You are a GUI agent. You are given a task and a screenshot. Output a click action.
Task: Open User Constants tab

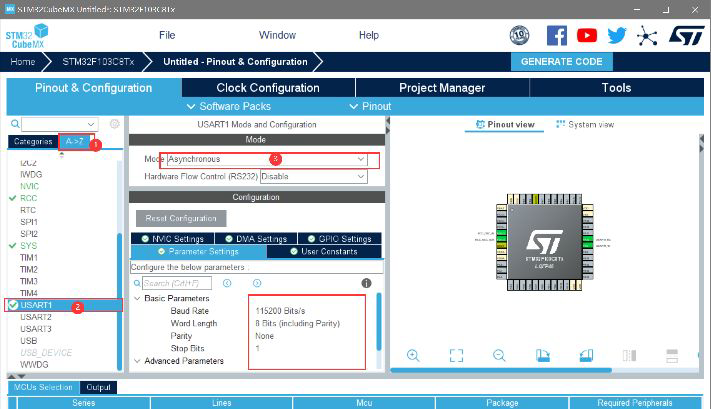click(324, 251)
